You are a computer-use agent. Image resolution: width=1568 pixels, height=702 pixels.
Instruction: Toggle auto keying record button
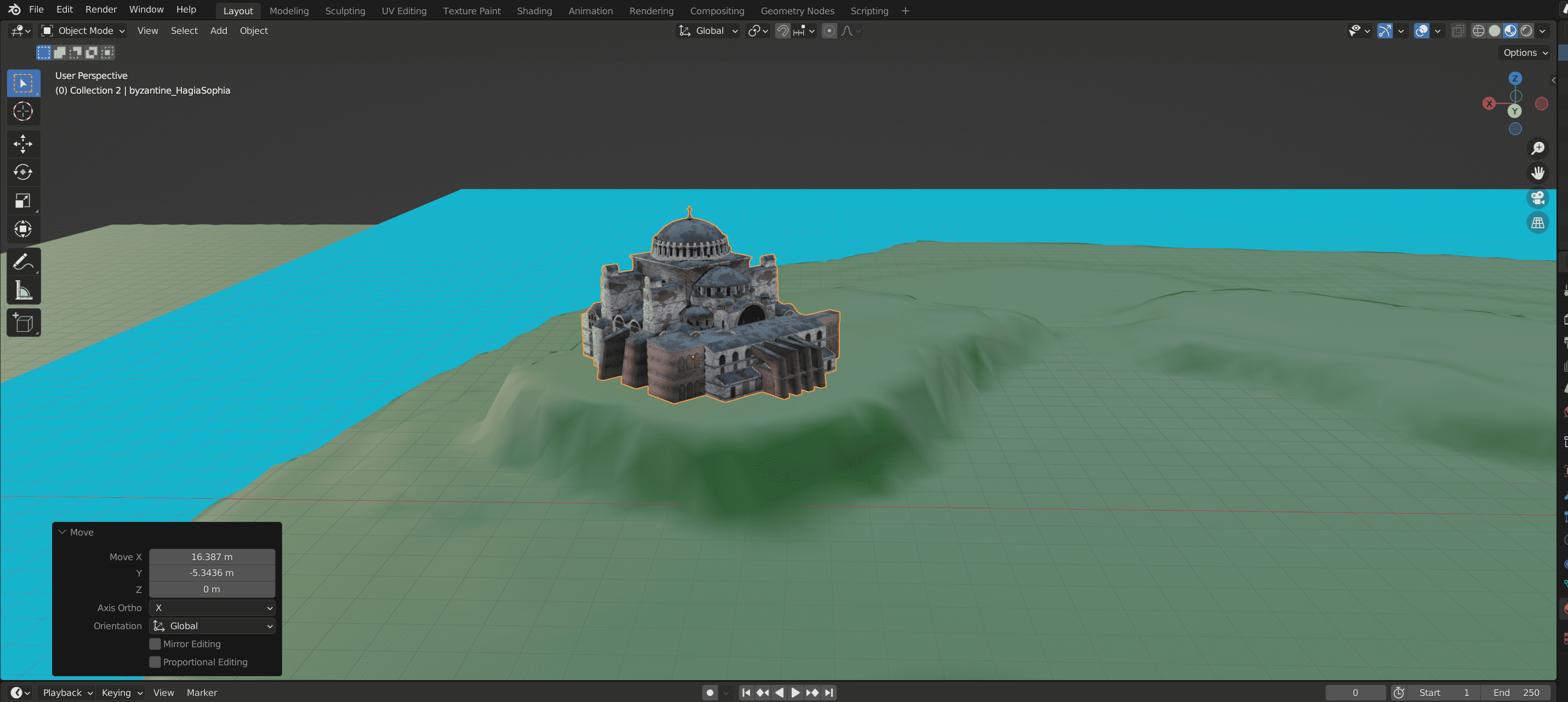click(709, 693)
